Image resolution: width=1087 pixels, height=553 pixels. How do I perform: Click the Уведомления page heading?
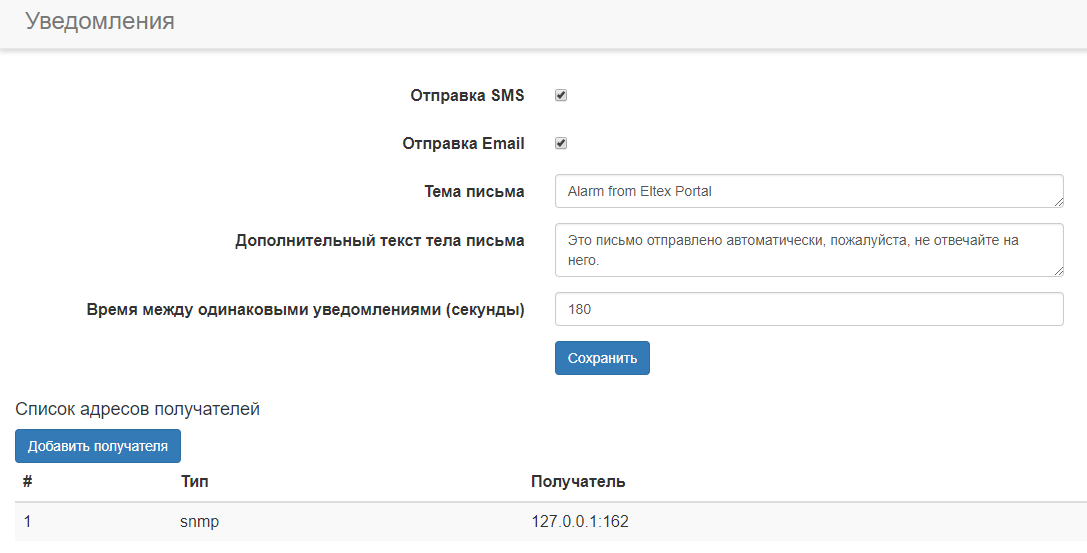point(100,21)
